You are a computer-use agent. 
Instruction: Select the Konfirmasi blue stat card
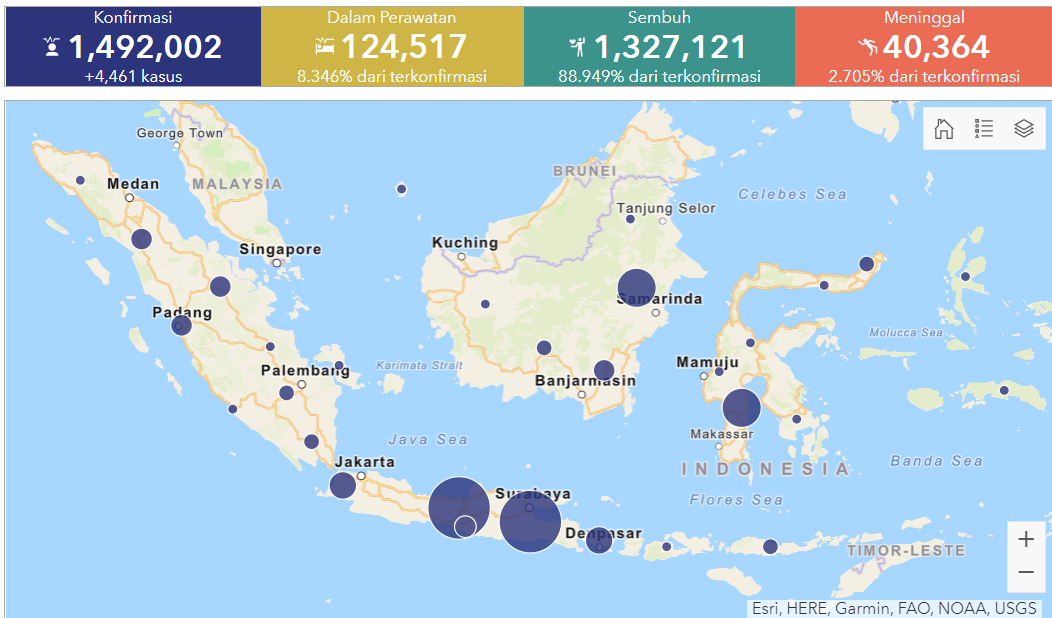pos(131,46)
